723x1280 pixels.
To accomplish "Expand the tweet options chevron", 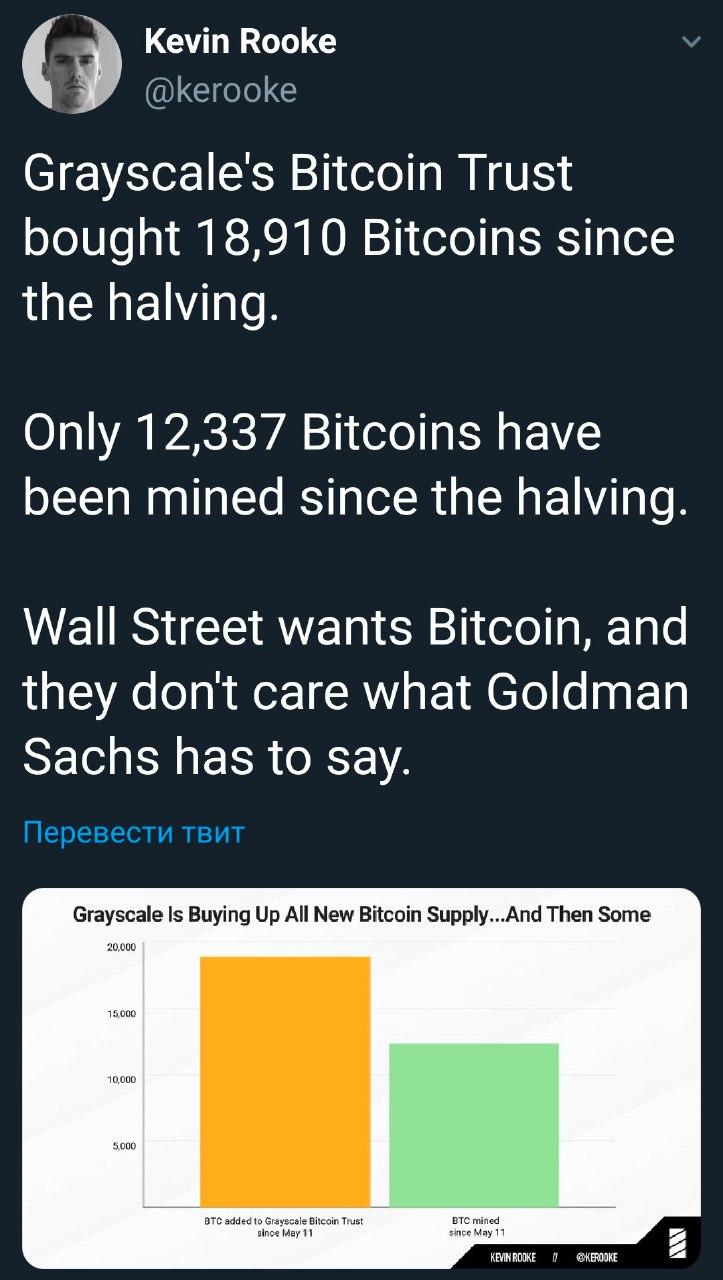I will pos(690,42).
